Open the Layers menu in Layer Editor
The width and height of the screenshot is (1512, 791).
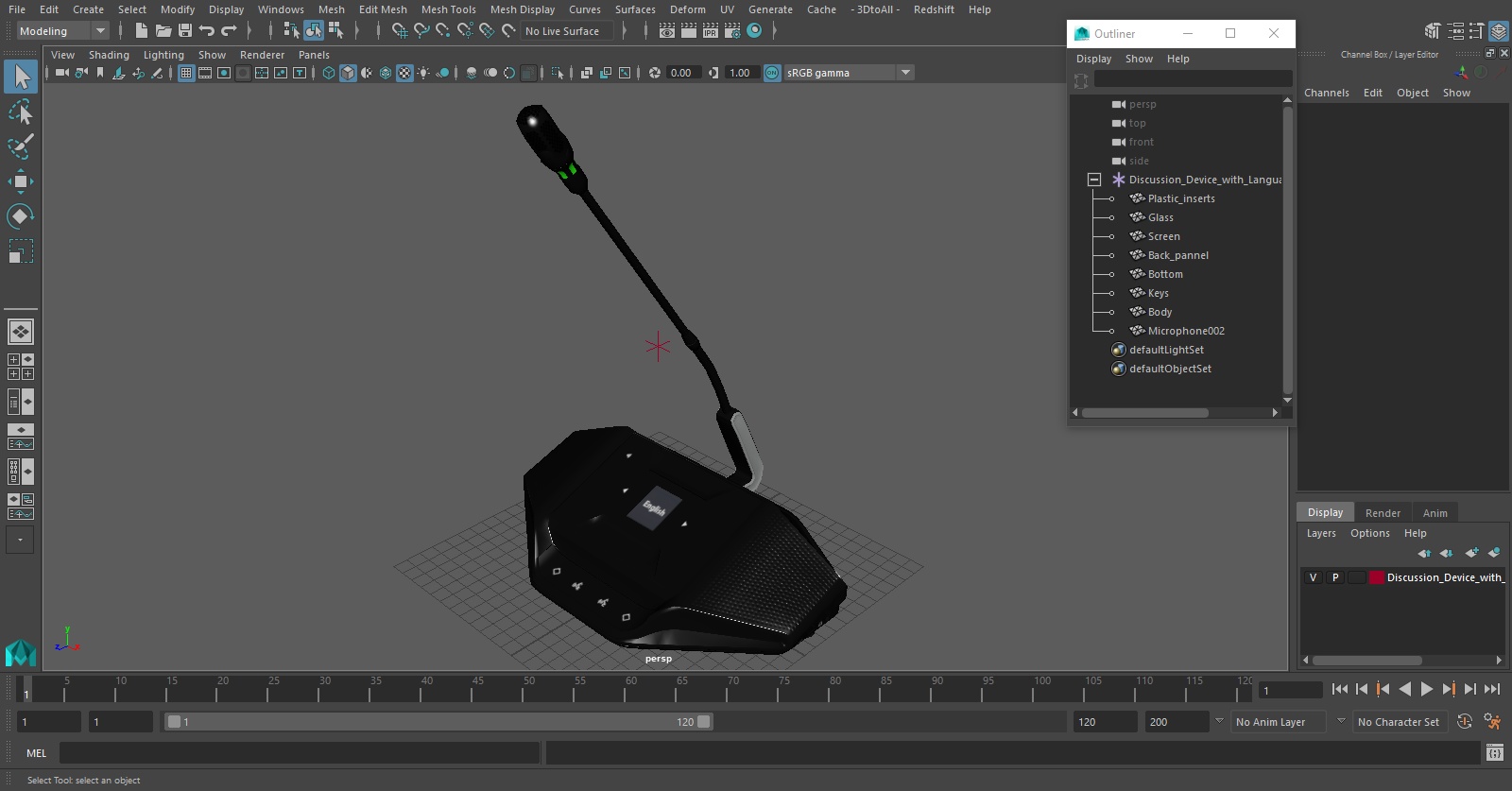1321,533
